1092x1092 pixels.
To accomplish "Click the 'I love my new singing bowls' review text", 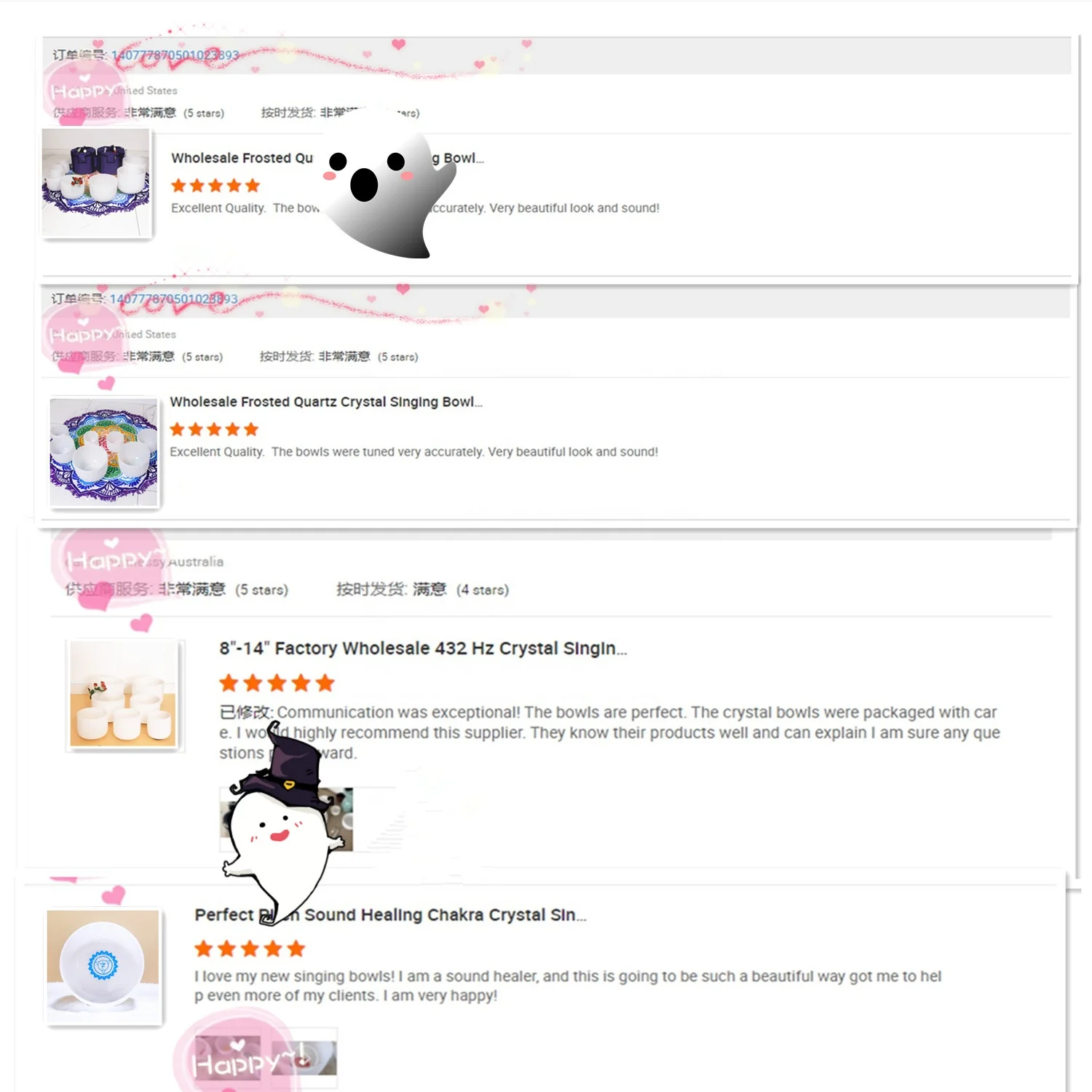I will coord(568,986).
